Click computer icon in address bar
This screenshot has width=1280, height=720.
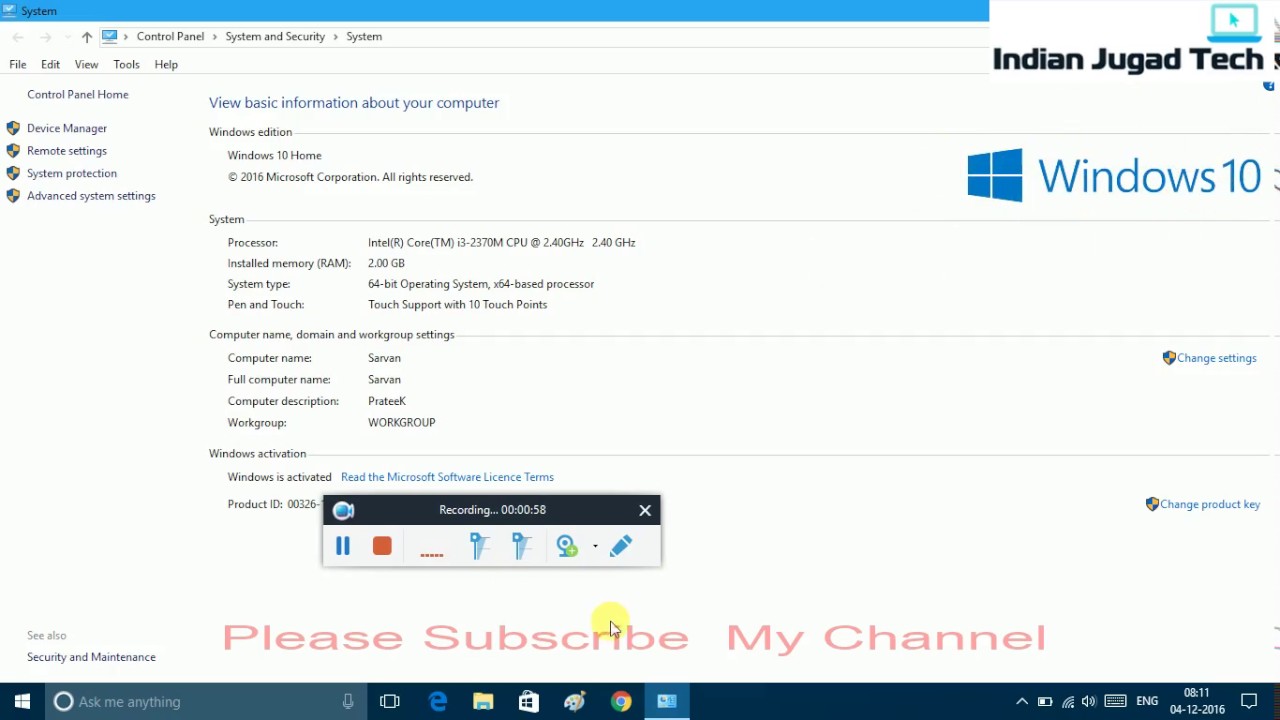point(110,36)
